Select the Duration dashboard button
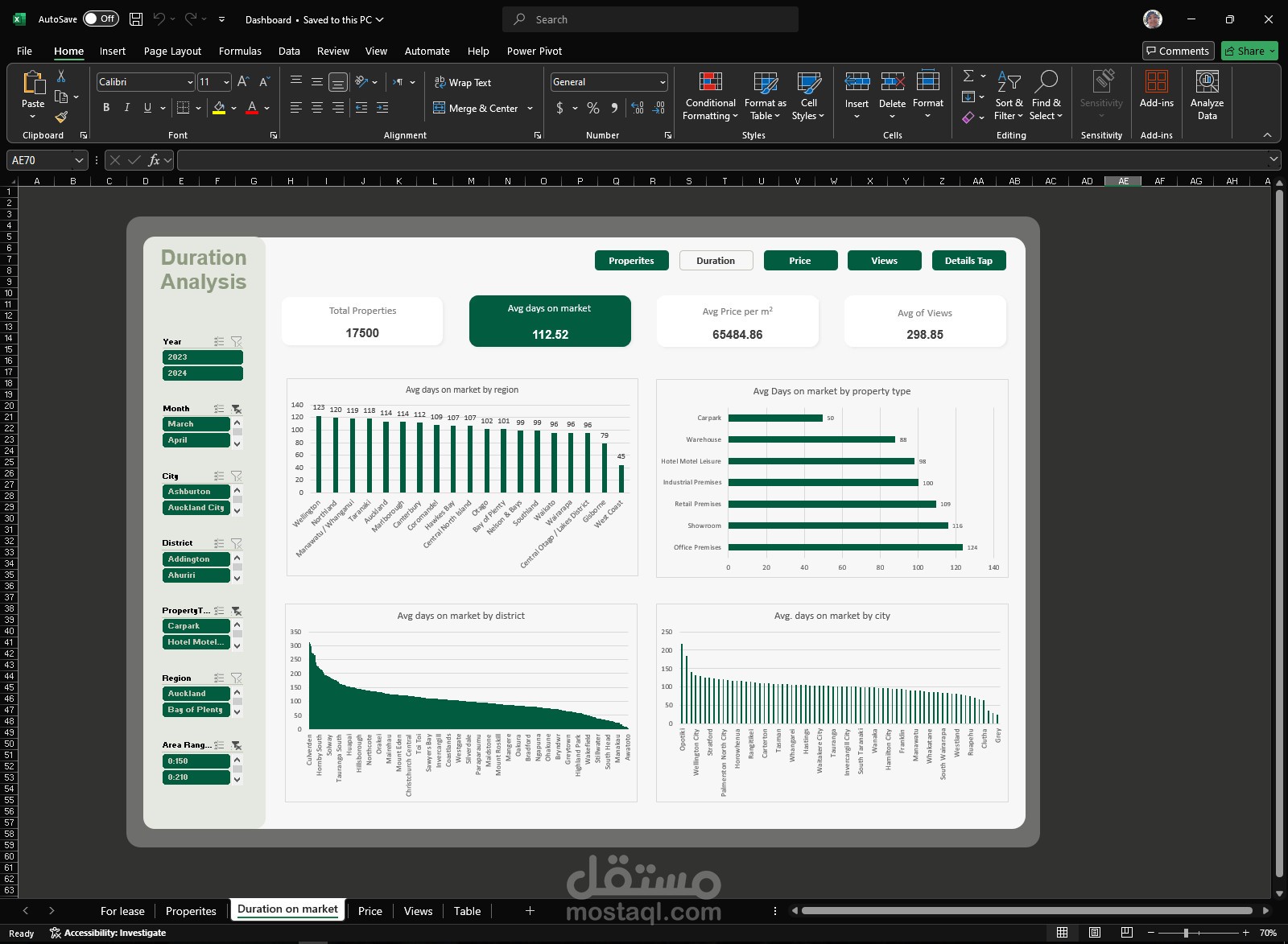1288x944 pixels. (x=716, y=260)
